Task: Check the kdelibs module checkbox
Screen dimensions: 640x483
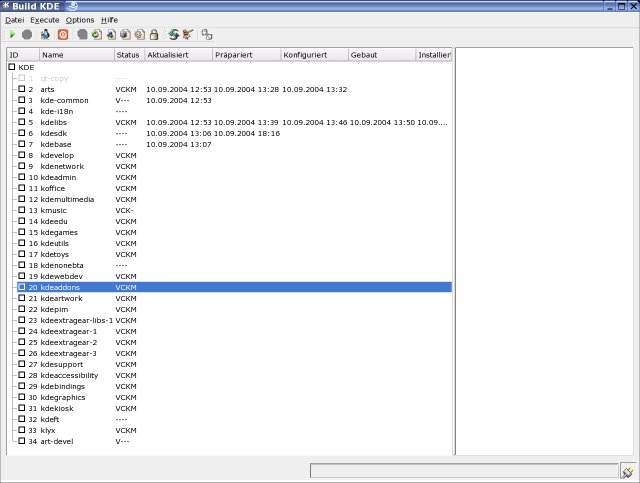Action: pyautogui.click(x=22, y=122)
